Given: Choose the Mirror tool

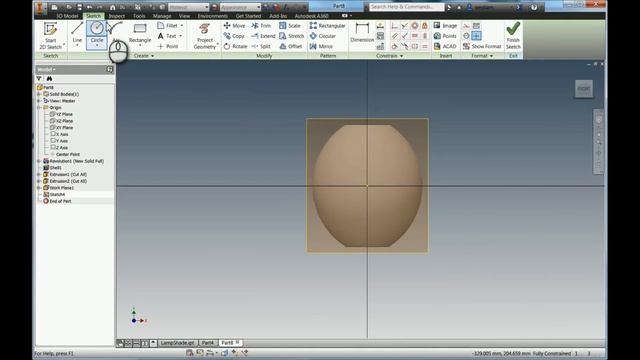Looking at the screenshot, I should [x=321, y=47].
